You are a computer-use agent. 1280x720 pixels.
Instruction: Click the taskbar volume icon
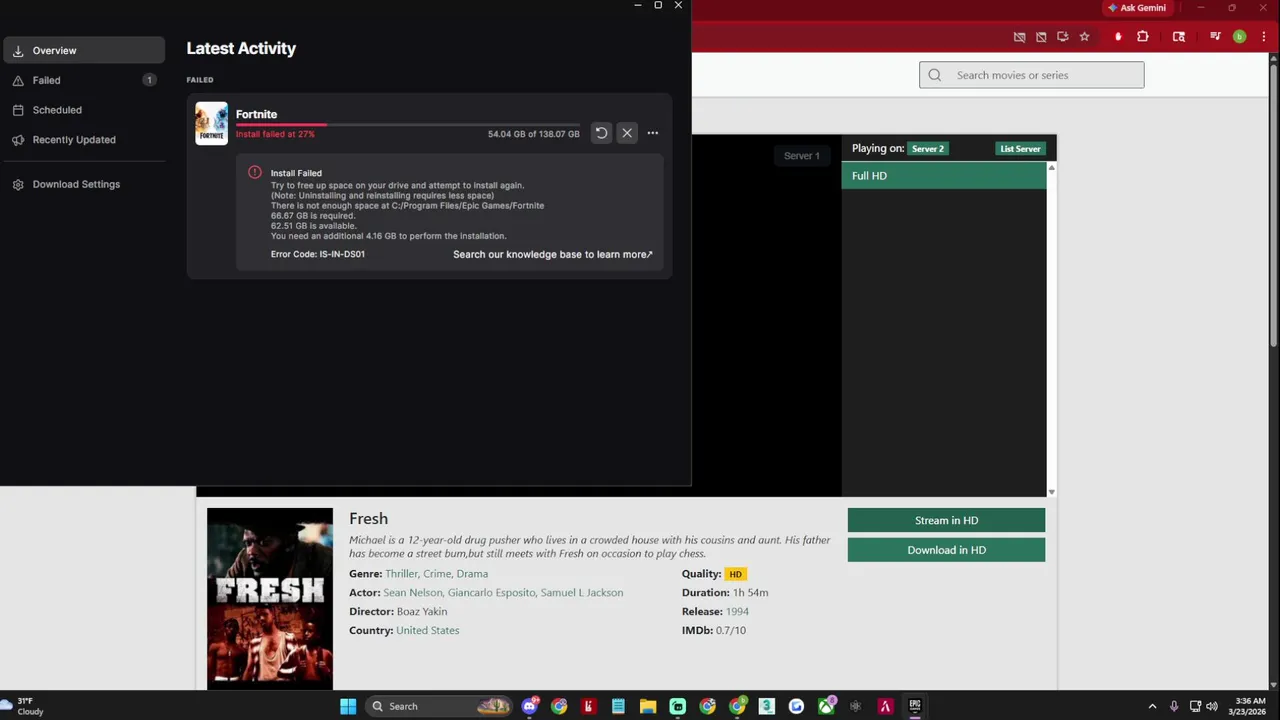[1212, 706]
